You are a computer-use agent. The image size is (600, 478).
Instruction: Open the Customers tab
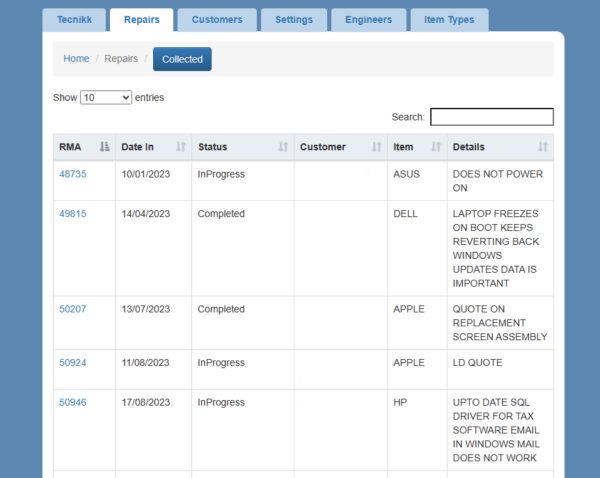pyautogui.click(x=217, y=20)
